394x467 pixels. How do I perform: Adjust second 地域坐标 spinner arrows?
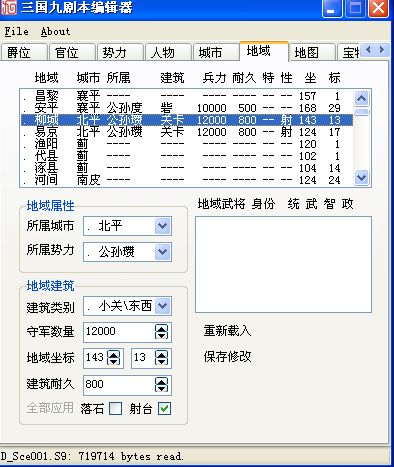point(161,358)
